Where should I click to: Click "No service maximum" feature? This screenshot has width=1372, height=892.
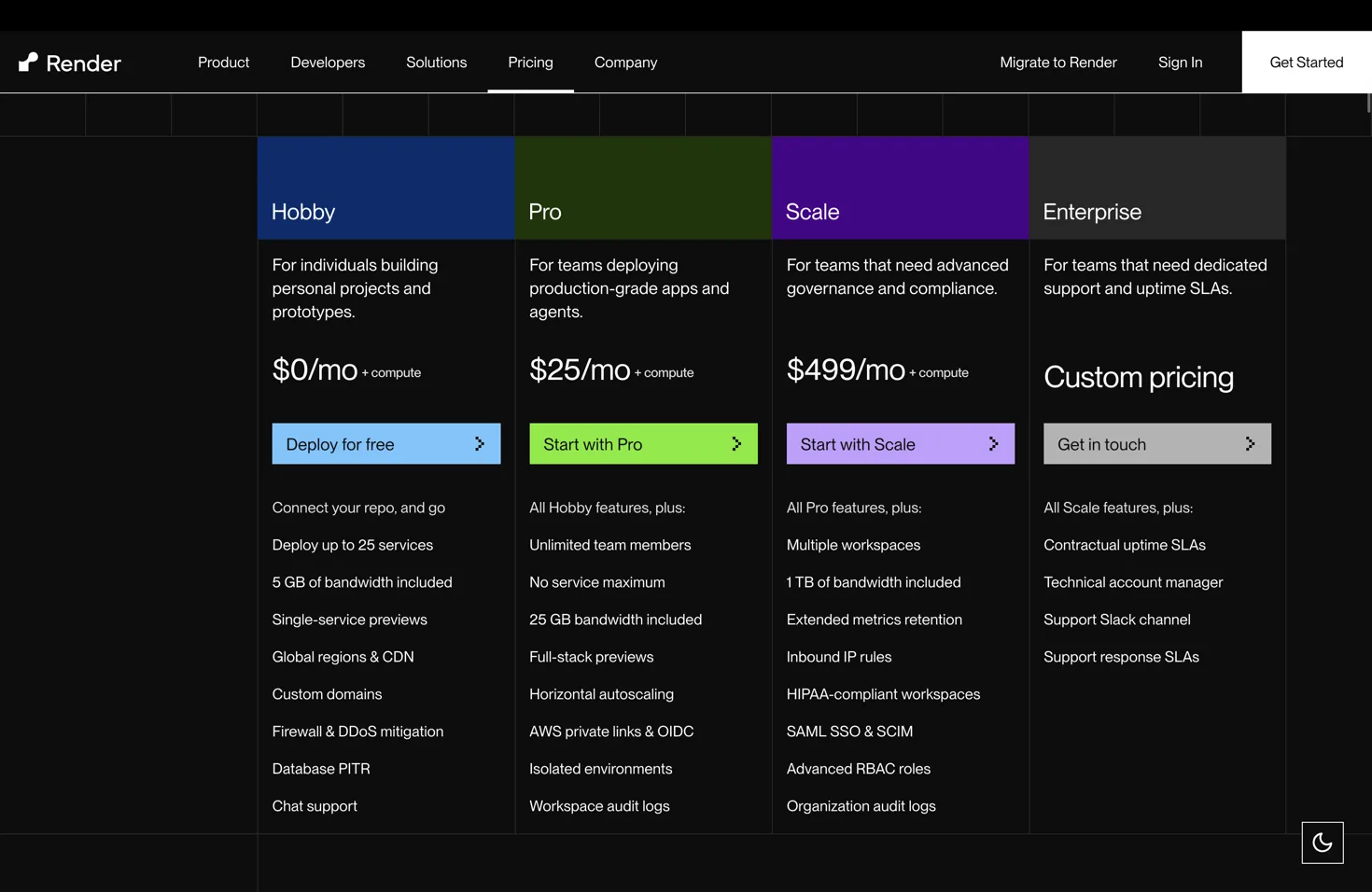pyautogui.click(x=597, y=582)
